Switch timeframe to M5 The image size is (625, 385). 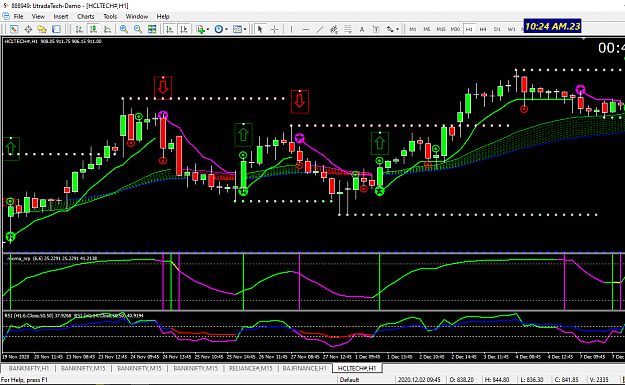pyautogui.click(x=426, y=29)
